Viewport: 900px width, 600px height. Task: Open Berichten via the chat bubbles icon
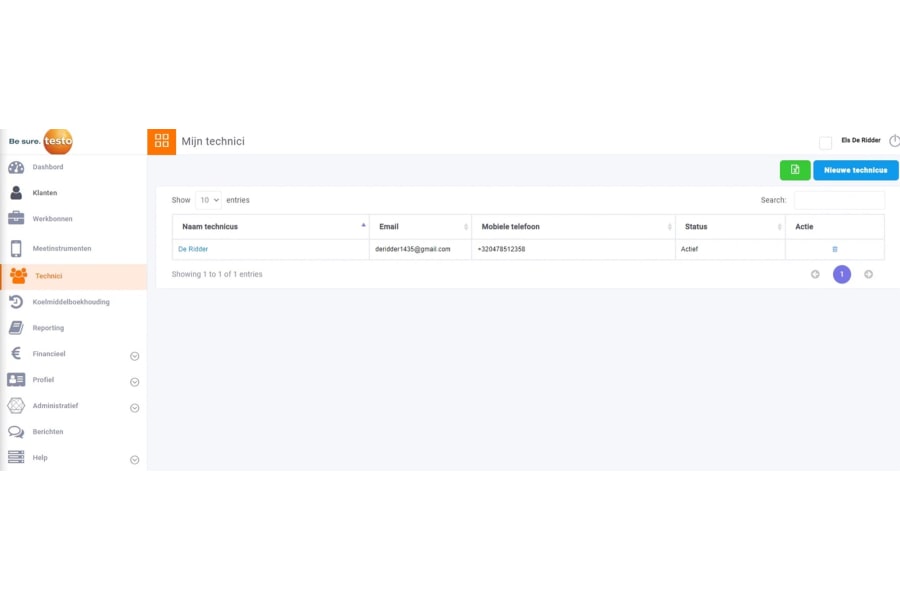click(x=16, y=432)
